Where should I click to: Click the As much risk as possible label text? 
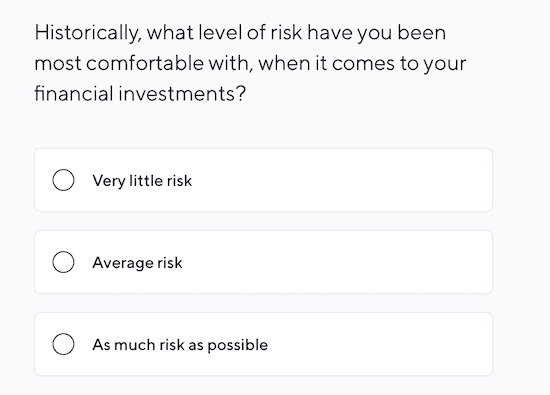click(x=180, y=345)
